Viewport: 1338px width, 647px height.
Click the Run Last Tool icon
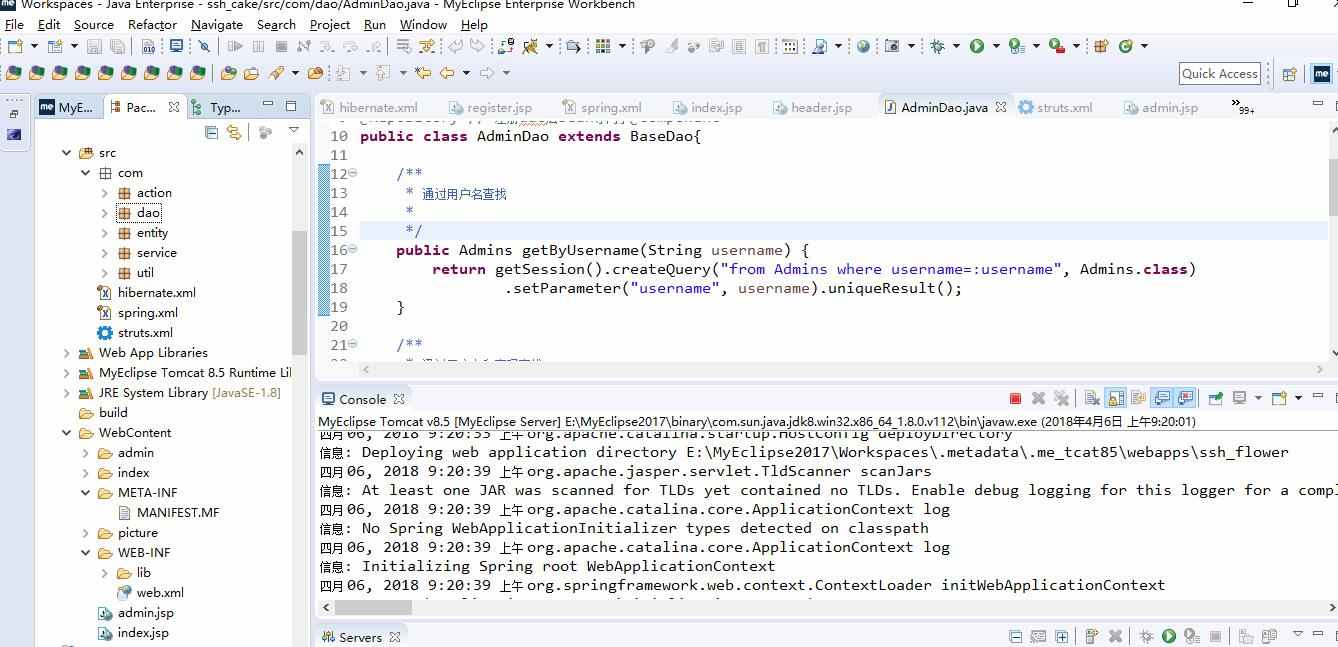1057,46
